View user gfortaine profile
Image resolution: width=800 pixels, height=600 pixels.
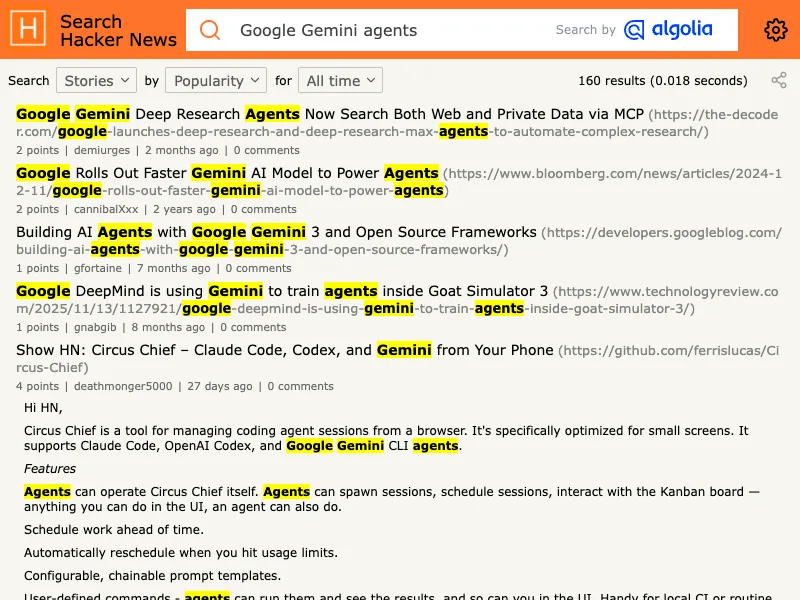(98, 268)
